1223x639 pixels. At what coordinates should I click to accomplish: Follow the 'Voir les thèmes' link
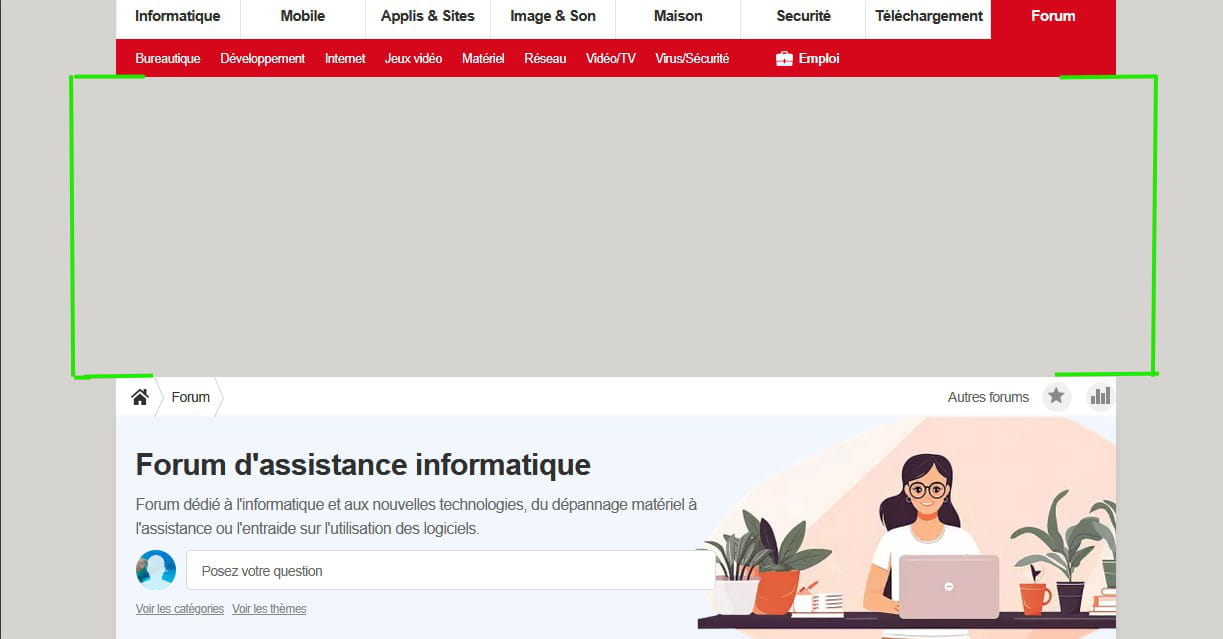[x=269, y=609]
